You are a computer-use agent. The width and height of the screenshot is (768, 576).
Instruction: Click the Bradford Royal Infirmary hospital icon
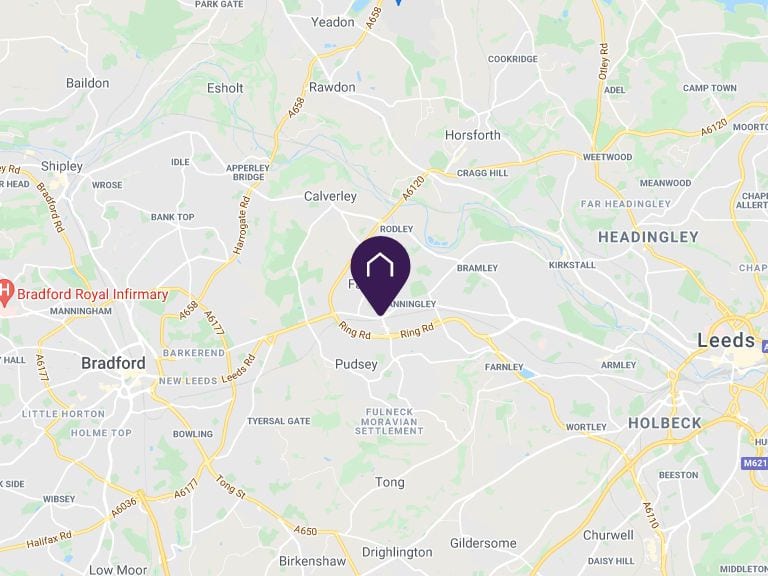[x=4, y=293]
